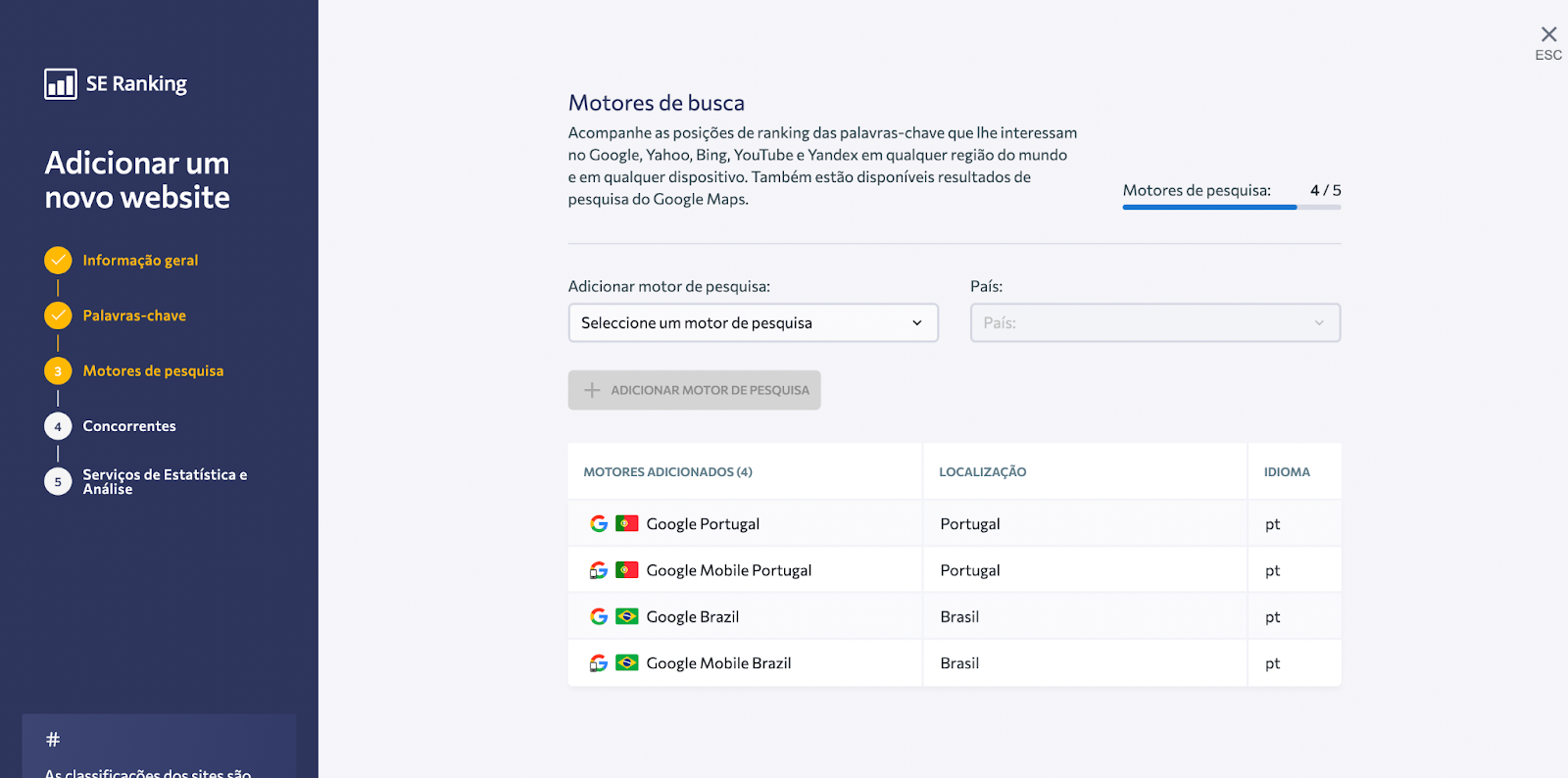1568x778 pixels.
Task: Click the SE Ranking logo icon
Action: pos(61,84)
